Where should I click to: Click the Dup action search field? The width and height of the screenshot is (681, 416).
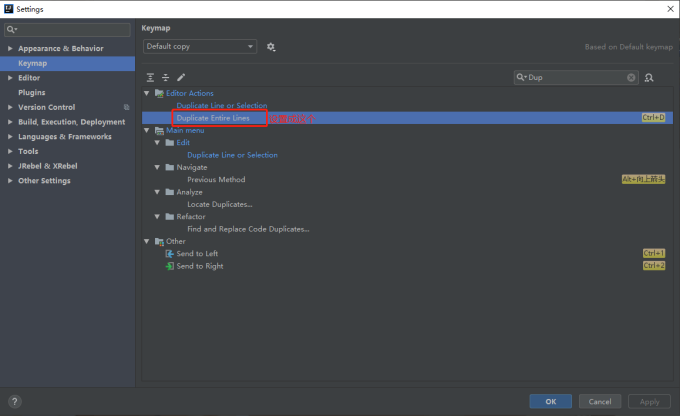pyautogui.click(x=575, y=78)
